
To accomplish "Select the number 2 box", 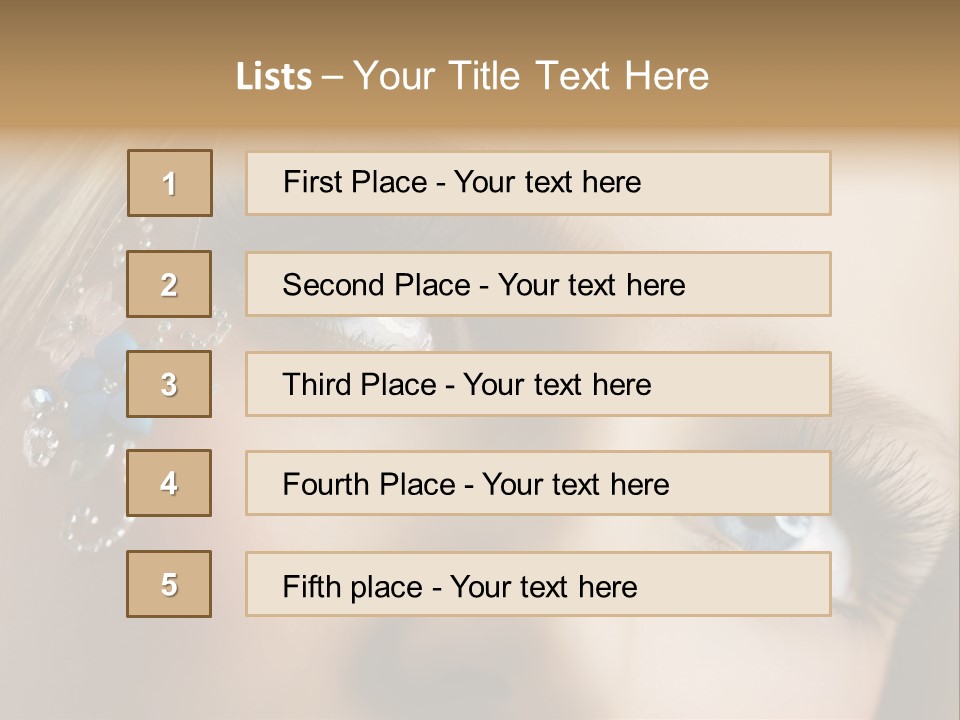I will 170,284.
